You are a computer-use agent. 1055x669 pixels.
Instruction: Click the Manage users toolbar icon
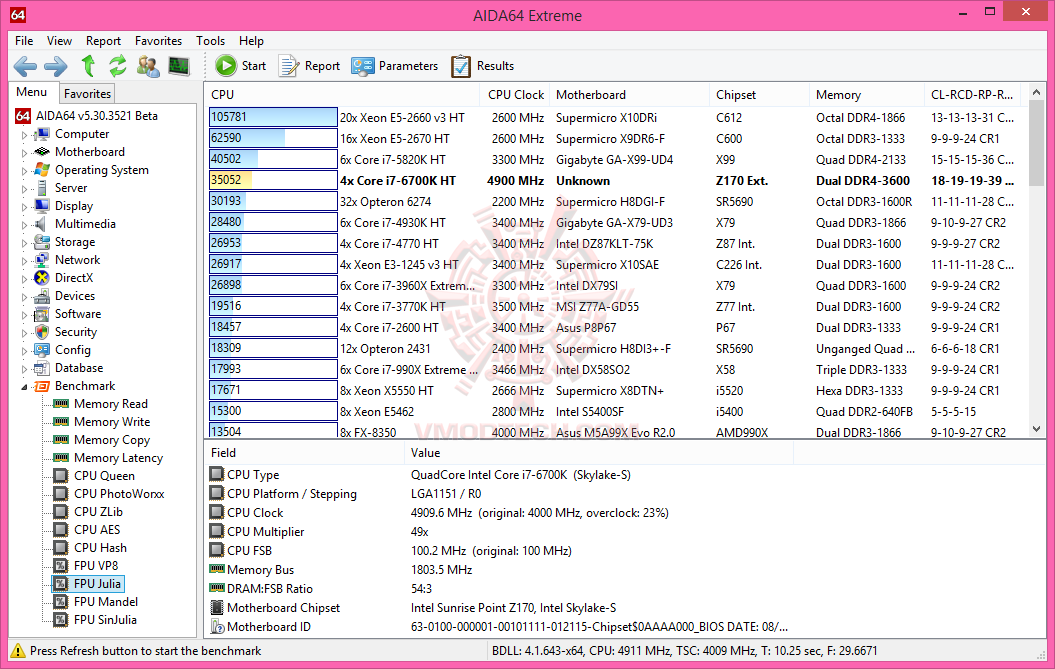pos(148,66)
